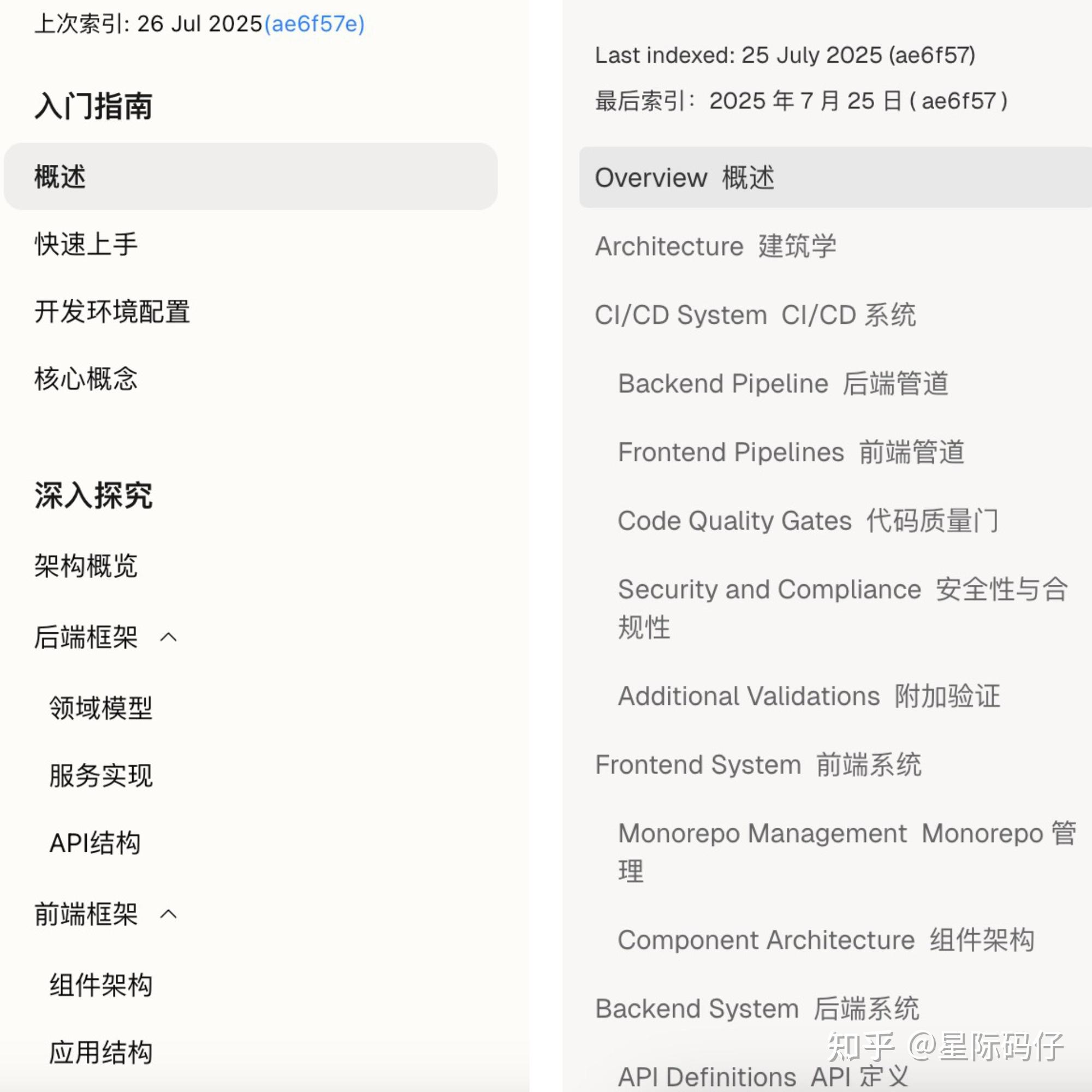Navigate to 架构概览
This screenshot has height=1092, width=1092.
tap(86, 566)
